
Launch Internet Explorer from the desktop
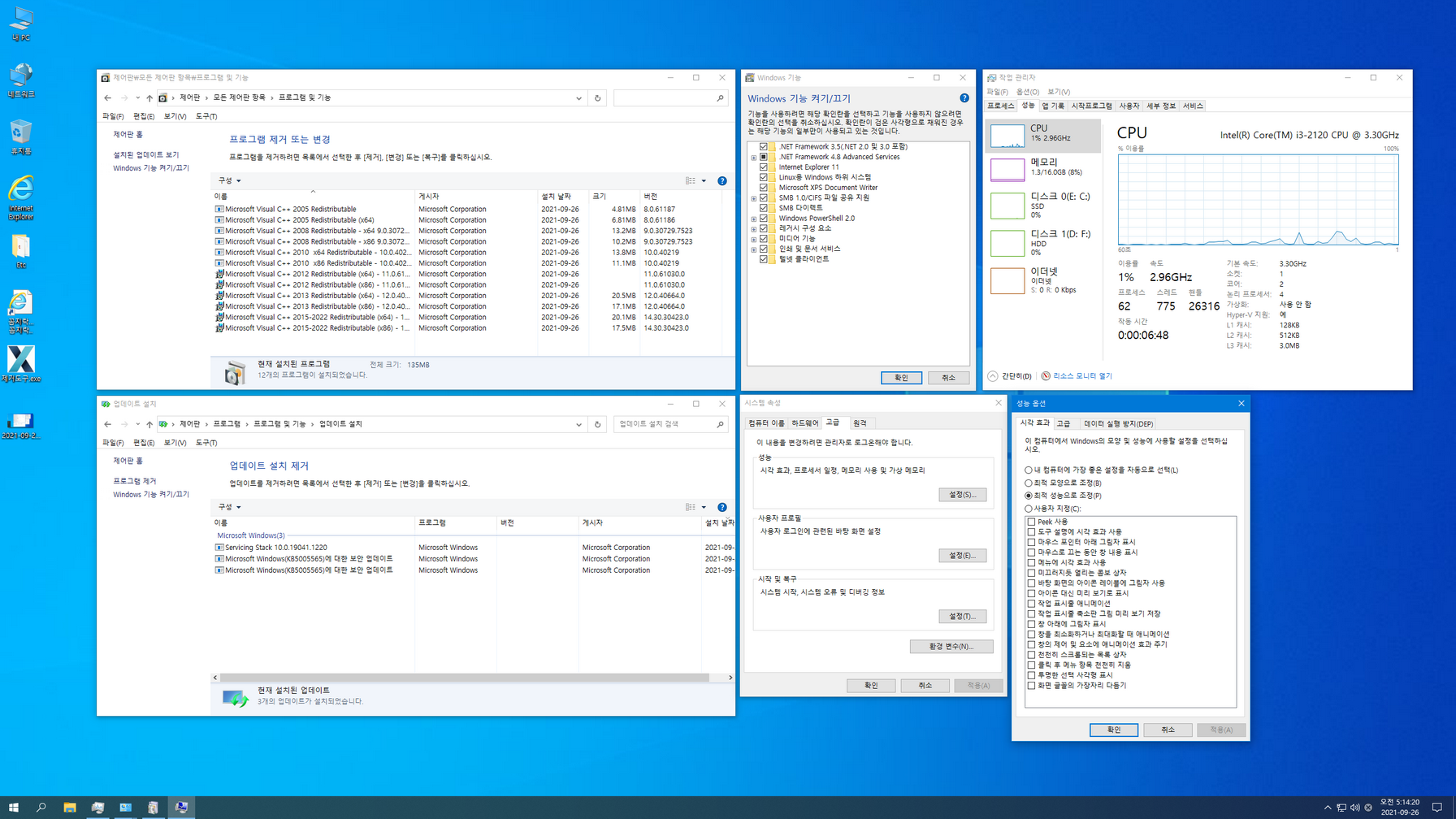20,197
